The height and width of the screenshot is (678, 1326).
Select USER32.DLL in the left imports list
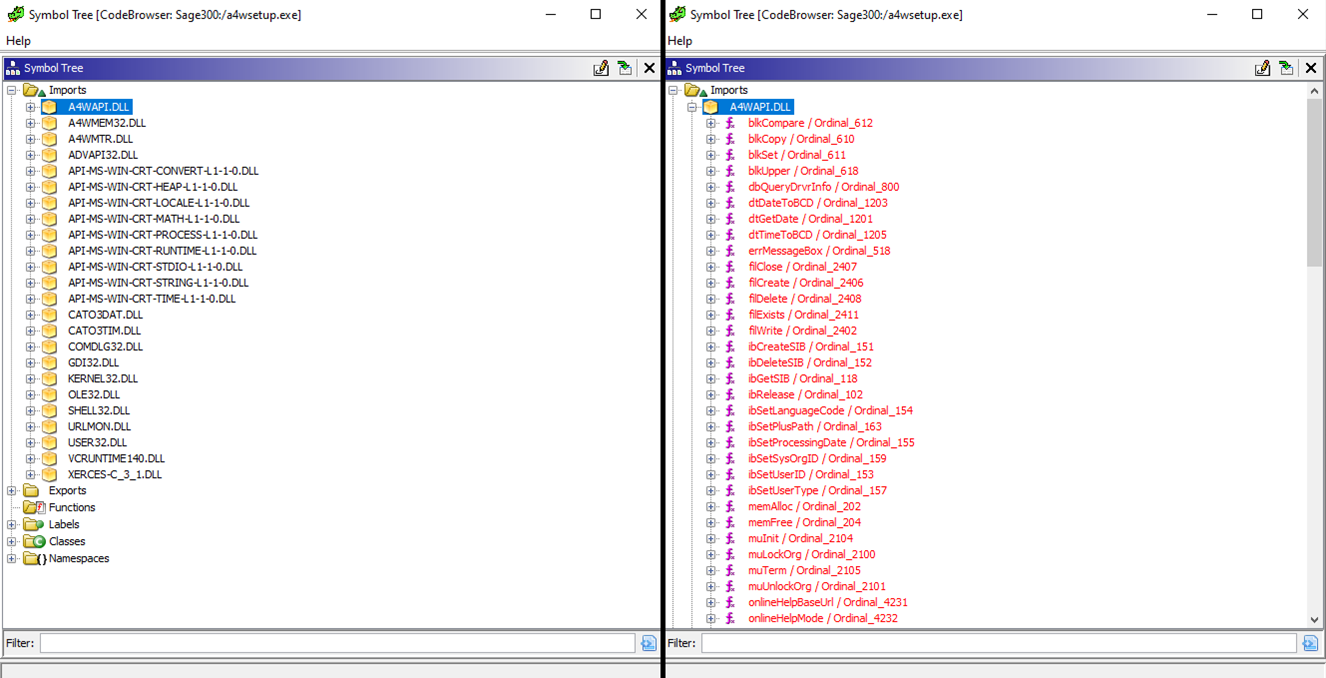tap(97, 443)
